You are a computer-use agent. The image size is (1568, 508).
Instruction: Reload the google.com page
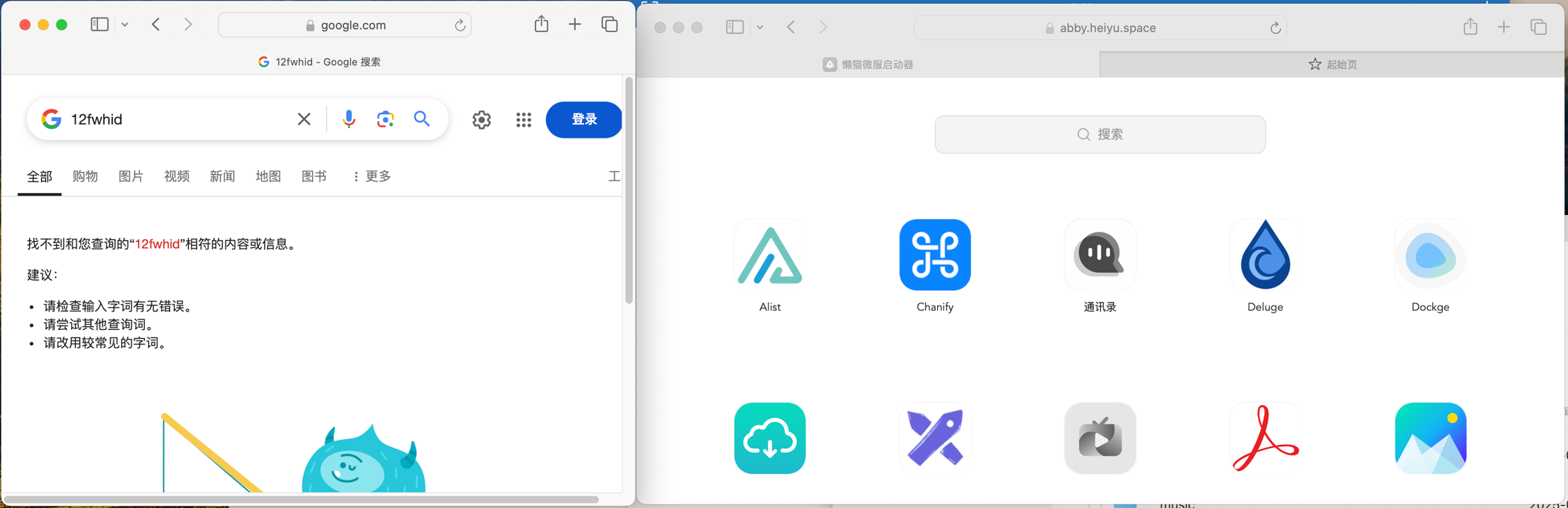460,25
